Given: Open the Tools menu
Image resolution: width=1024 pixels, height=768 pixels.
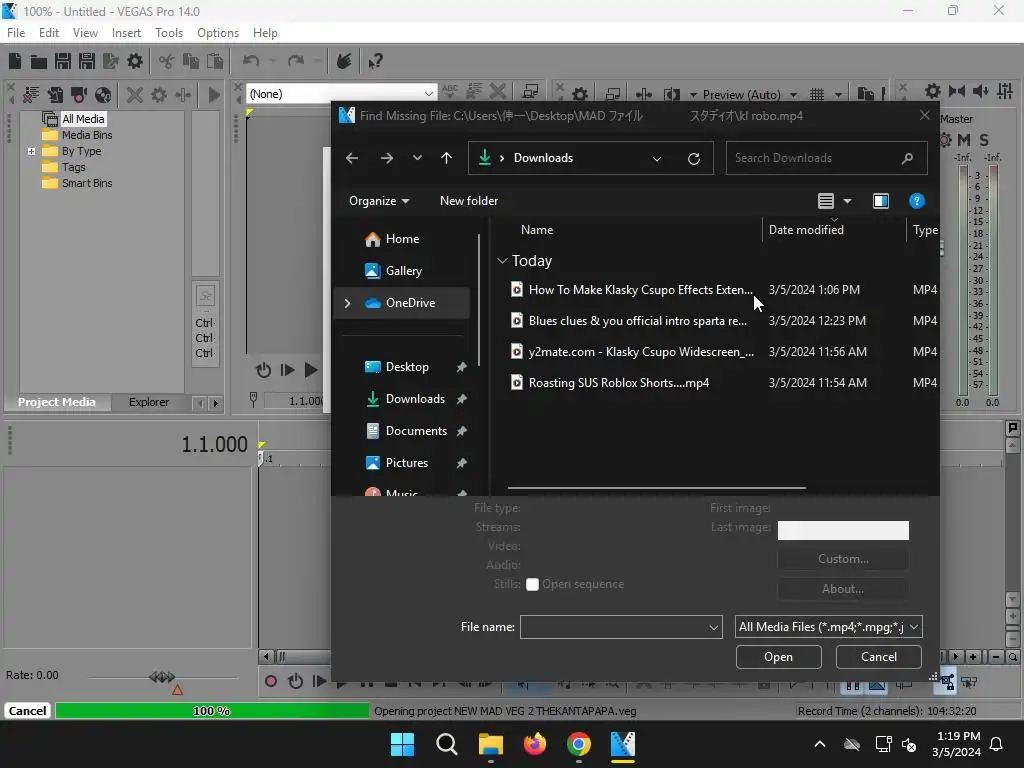Looking at the screenshot, I should pyautogui.click(x=168, y=33).
